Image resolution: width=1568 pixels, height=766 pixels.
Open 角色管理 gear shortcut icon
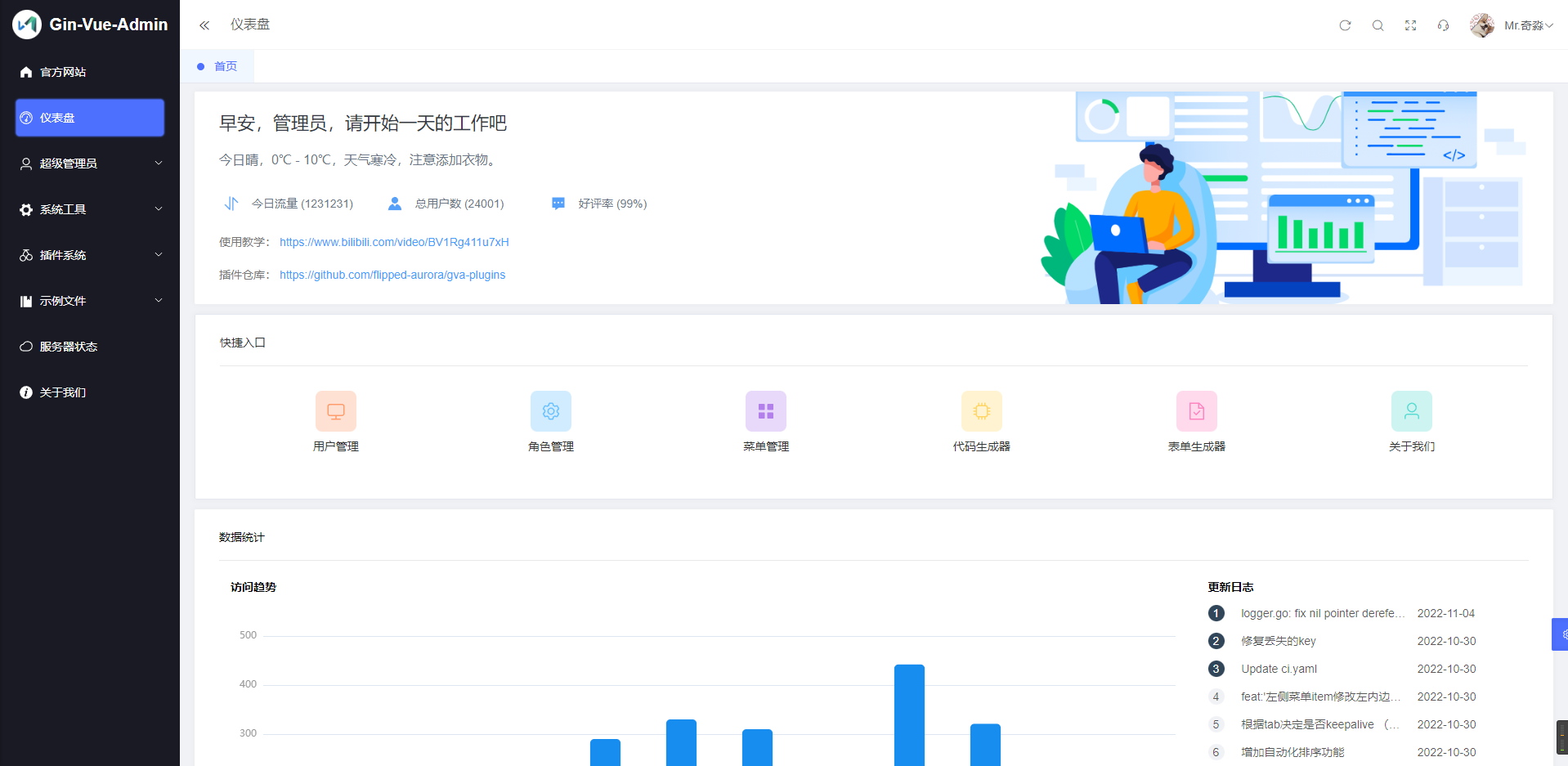click(550, 411)
